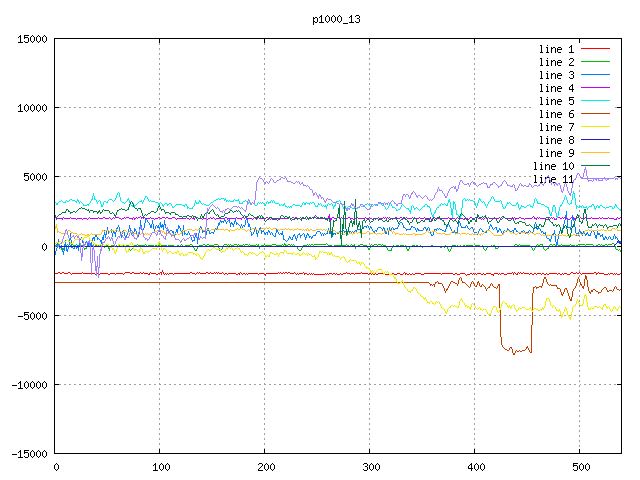Click the orange line 9 legend swatch
Image resolution: width=640 pixels, height=480 pixels.
[595, 153]
